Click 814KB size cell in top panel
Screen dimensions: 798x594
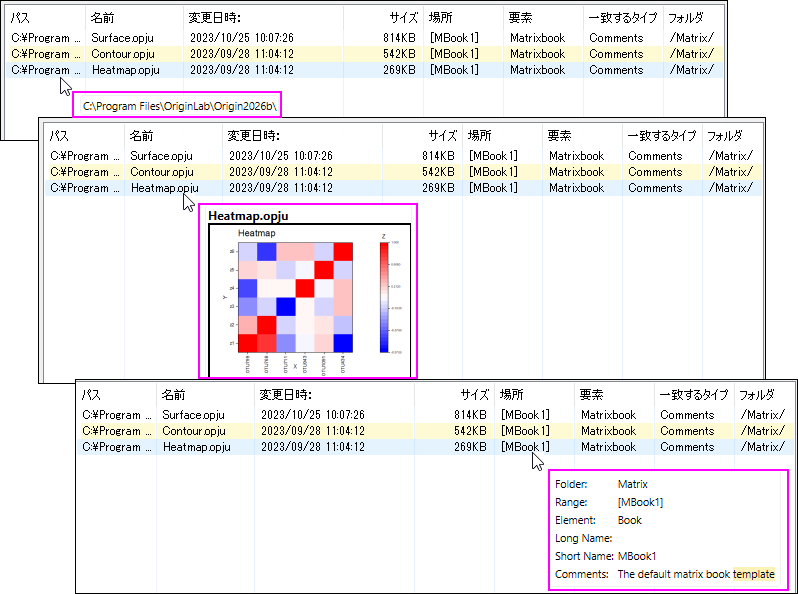coord(400,38)
